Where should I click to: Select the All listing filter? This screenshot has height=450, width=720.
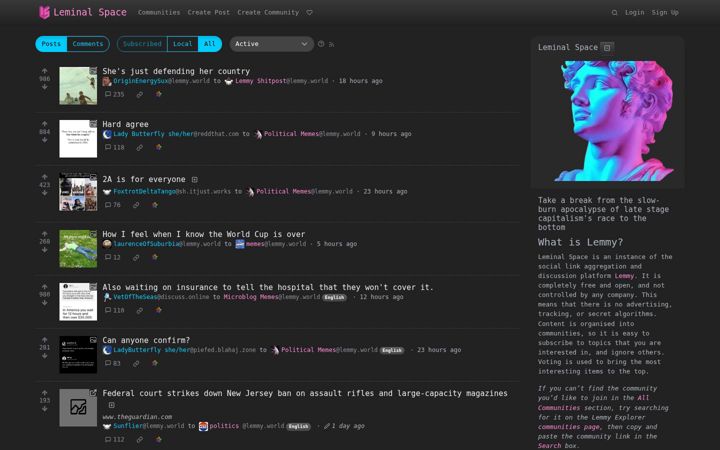[210, 44]
